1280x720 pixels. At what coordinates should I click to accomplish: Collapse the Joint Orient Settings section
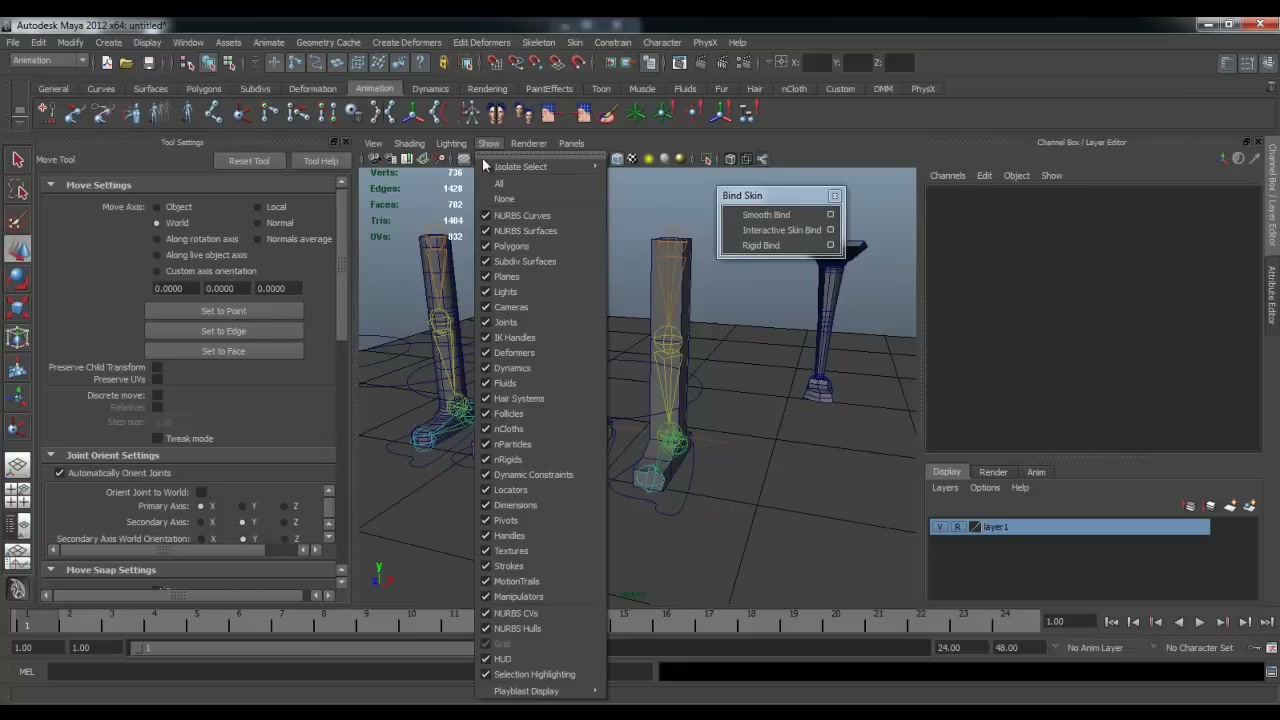point(50,456)
